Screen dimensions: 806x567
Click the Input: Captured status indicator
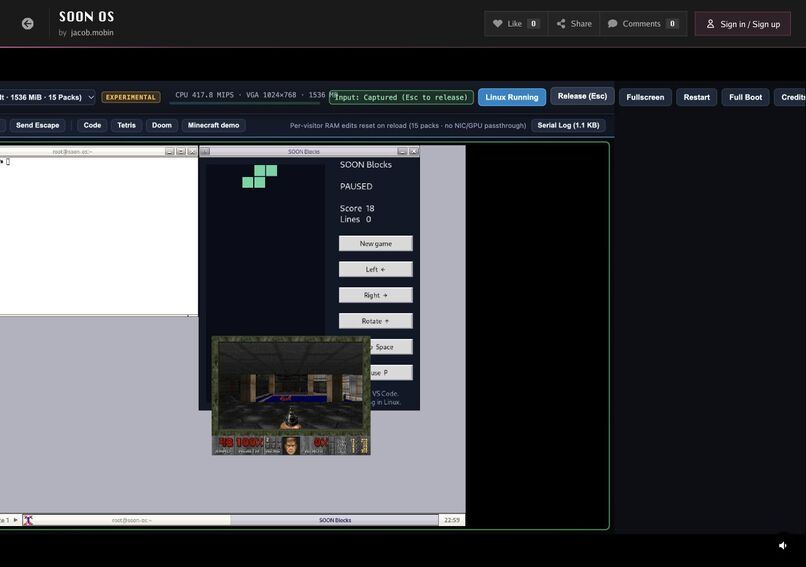401,97
